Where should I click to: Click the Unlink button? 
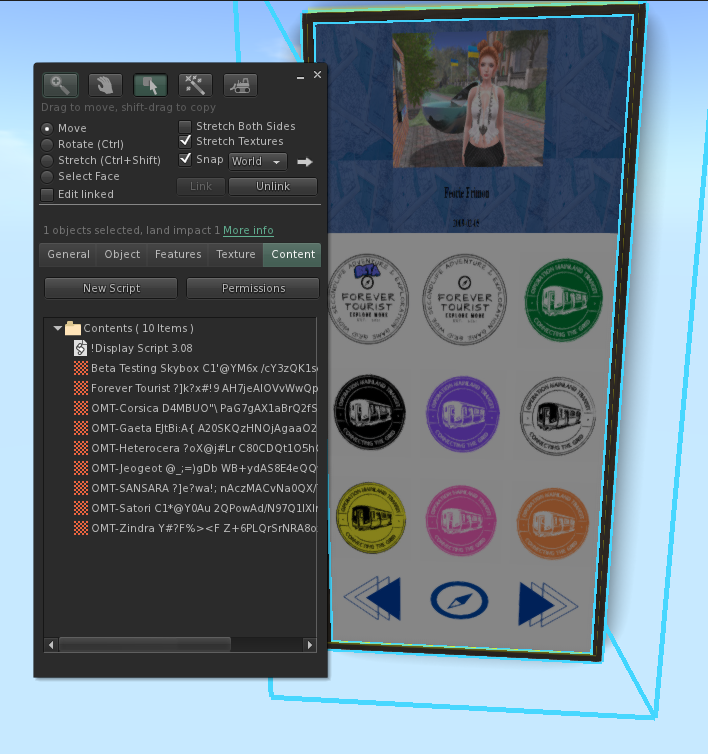273,187
